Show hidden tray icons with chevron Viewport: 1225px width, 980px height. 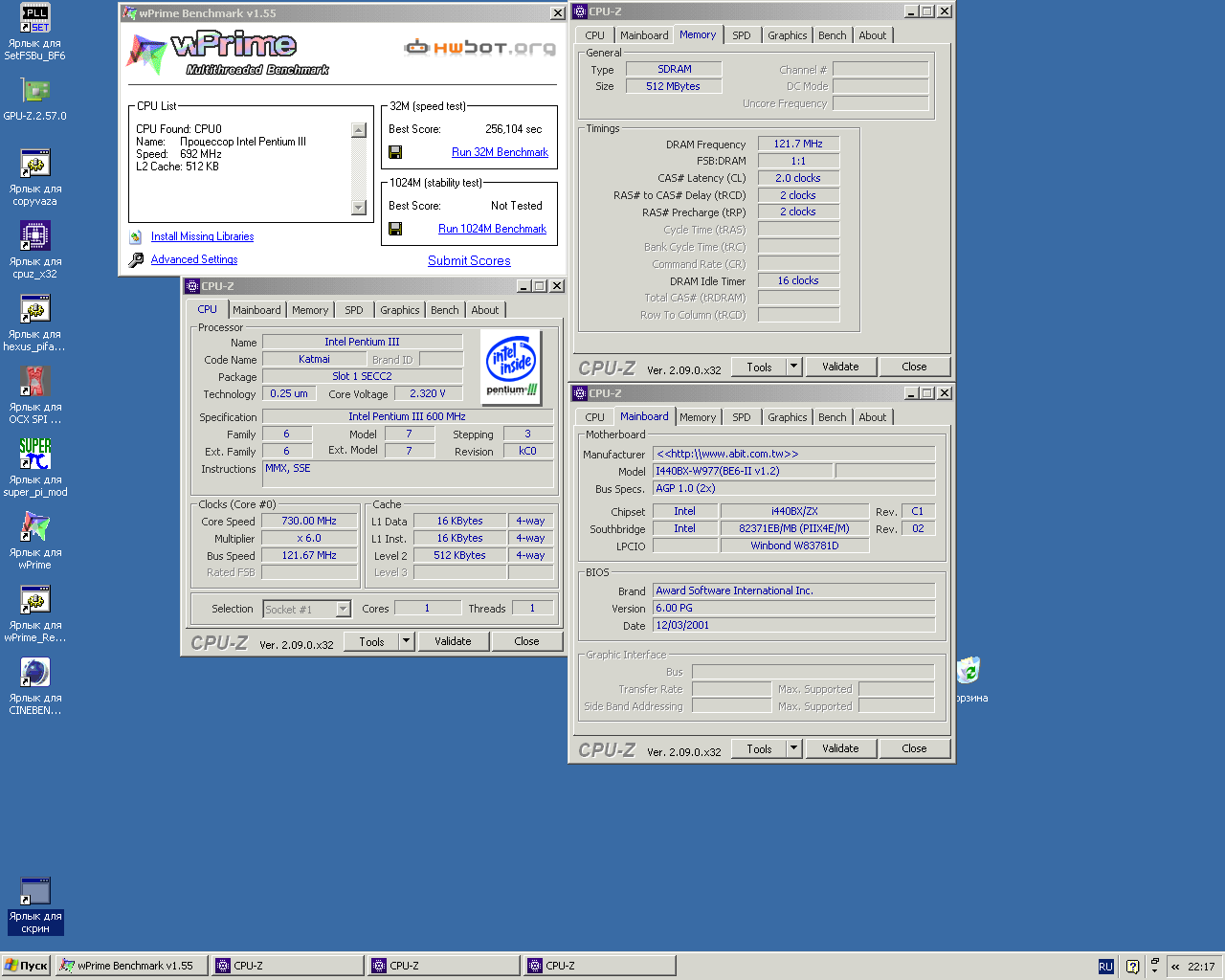(x=1175, y=967)
